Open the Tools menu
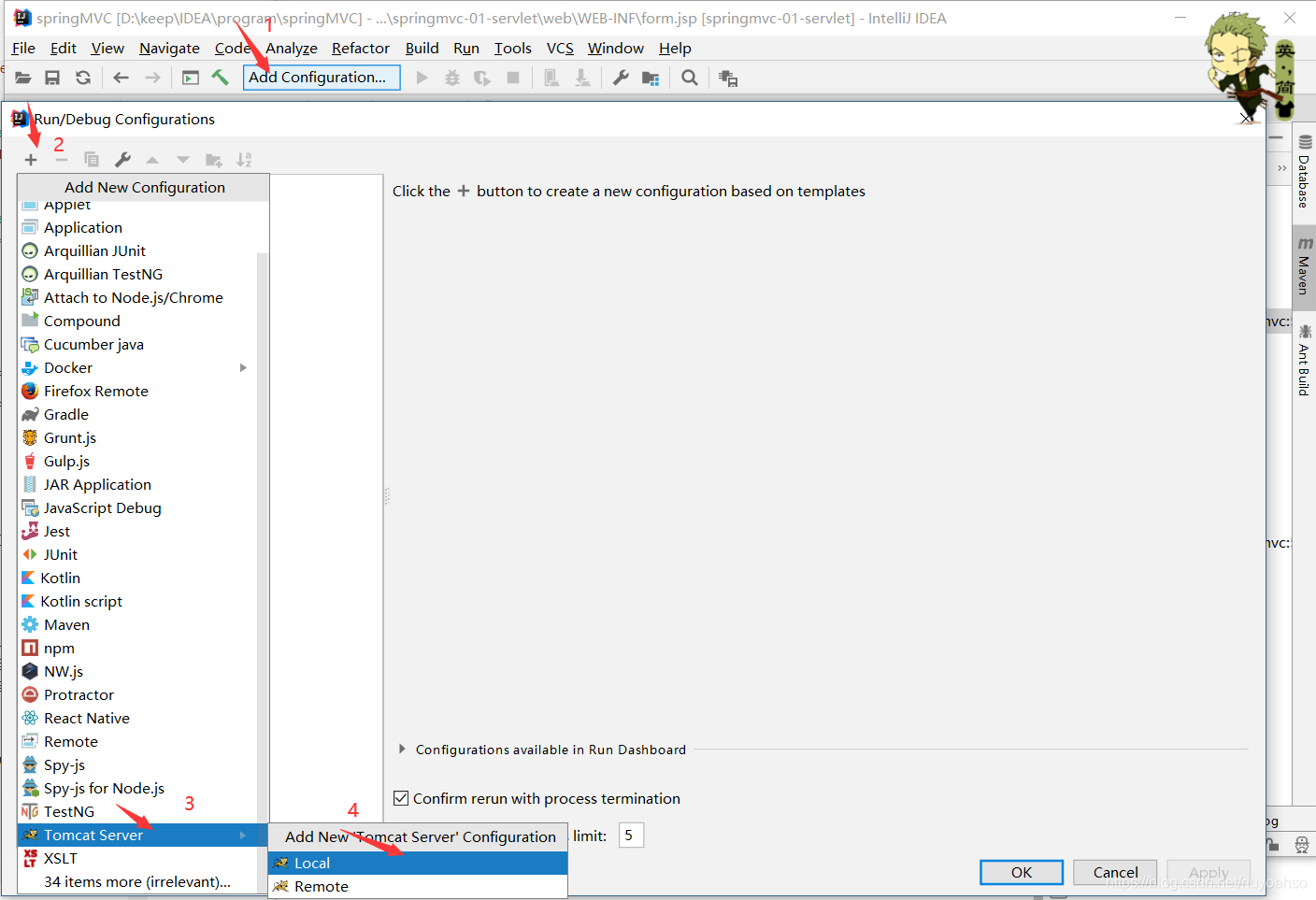Screen dimensions: 1316x900 coord(512,48)
